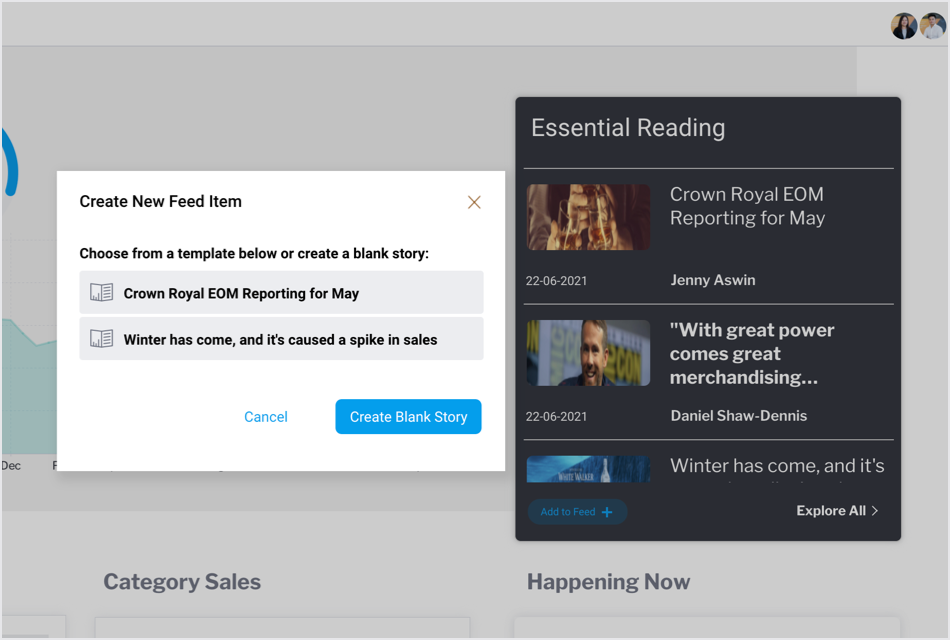Image resolution: width=950 pixels, height=640 pixels.
Task: Open the White Walker article thumbnail
Action: click(x=587, y=469)
